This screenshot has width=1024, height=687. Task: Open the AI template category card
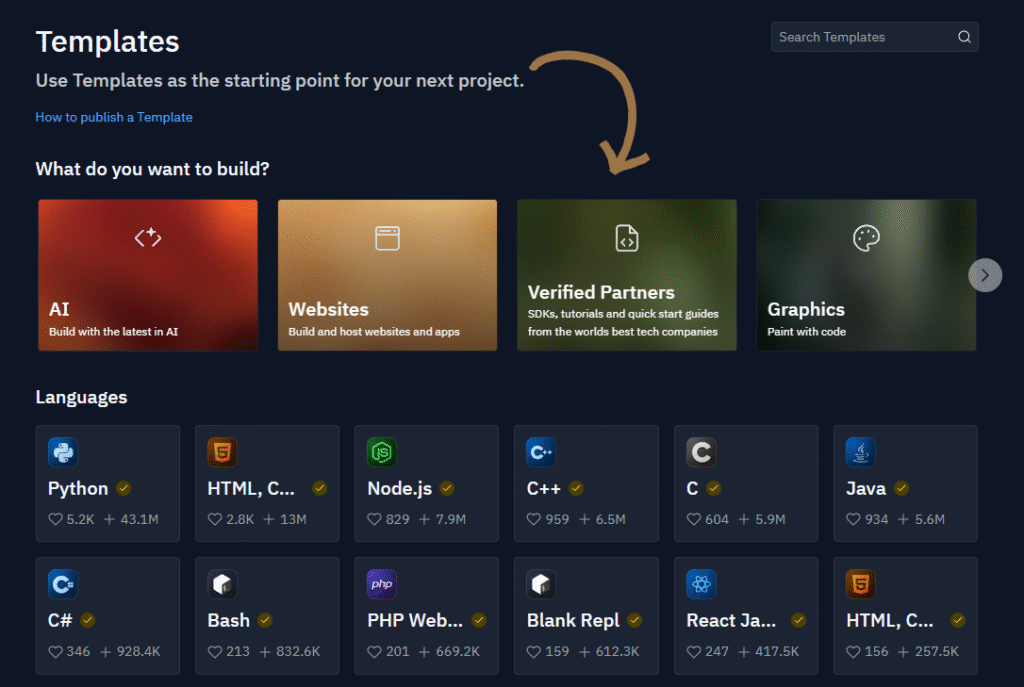[147, 275]
